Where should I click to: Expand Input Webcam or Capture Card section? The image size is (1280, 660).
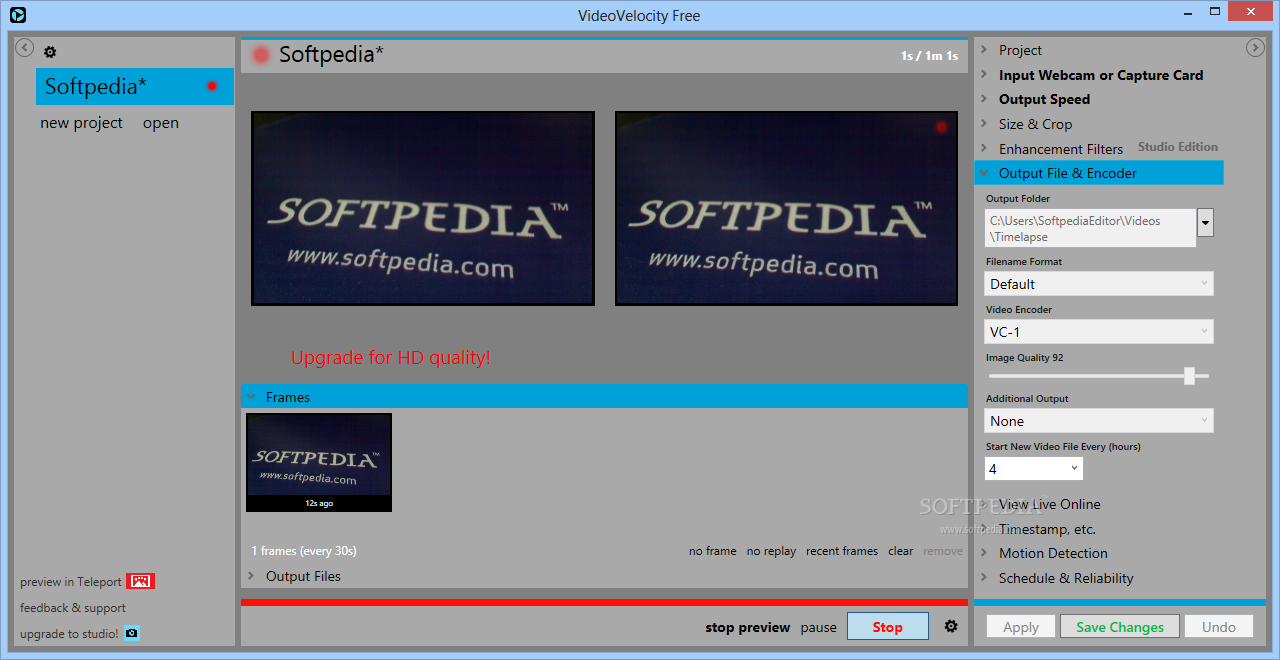(x=1101, y=75)
